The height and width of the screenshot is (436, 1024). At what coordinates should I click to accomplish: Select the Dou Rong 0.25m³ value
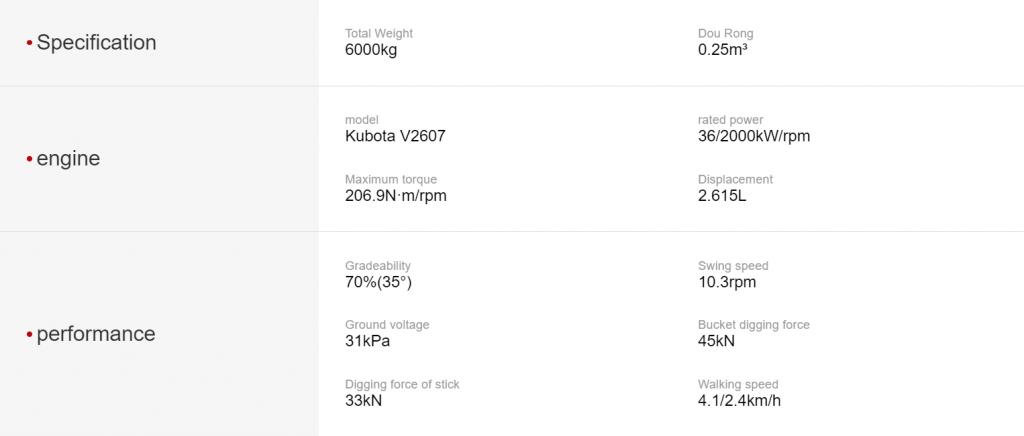click(x=722, y=50)
